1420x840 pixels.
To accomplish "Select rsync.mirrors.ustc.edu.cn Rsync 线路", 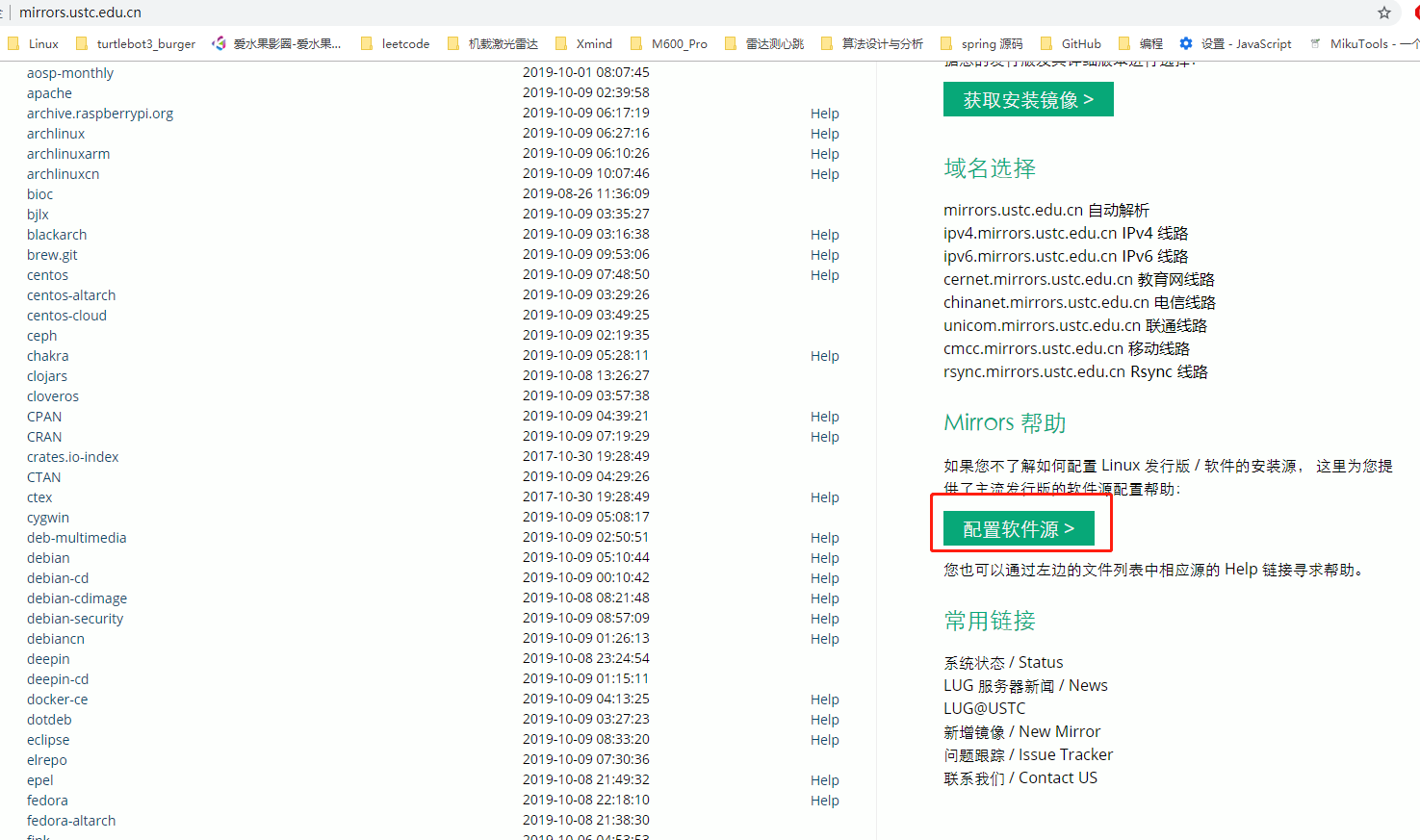I will [x=1075, y=371].
